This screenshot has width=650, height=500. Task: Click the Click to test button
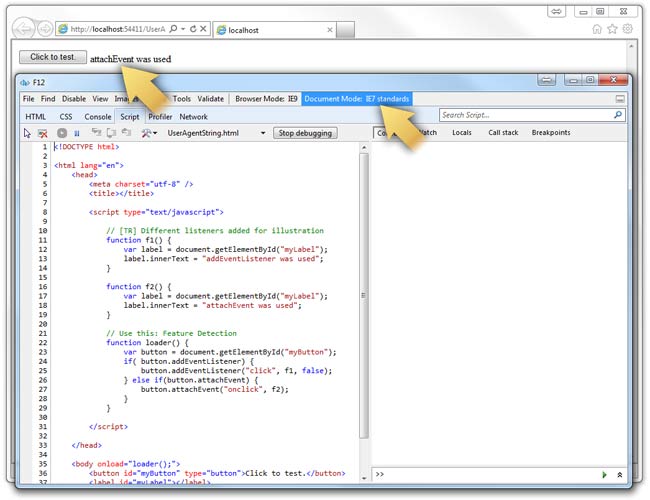[x=53, y=57]
